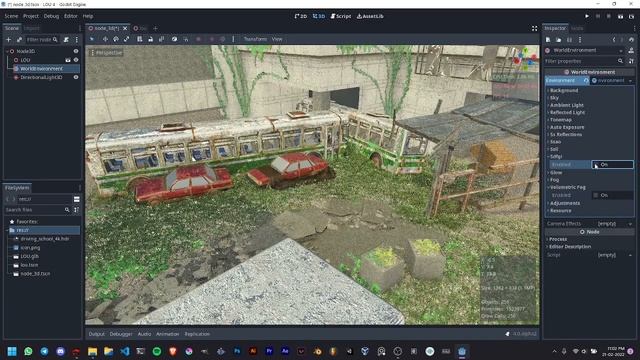Expand the Adjustments section
The height and width of the screenshot is (360, 640).
pos(564,203)
